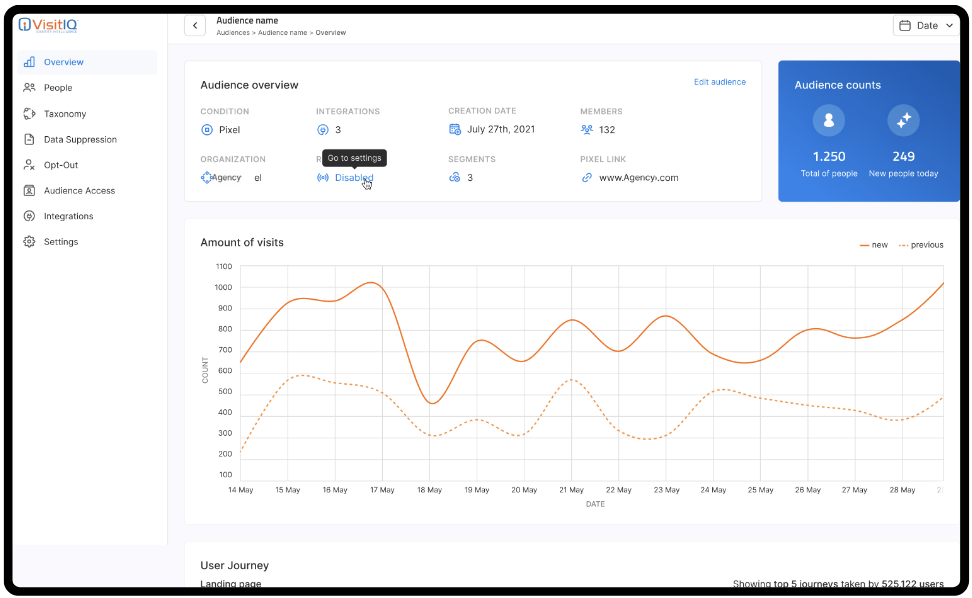Viewport: 972px width, 598px height.
Task: Click the calendar icon beside creation date
Action: (455, 130)
